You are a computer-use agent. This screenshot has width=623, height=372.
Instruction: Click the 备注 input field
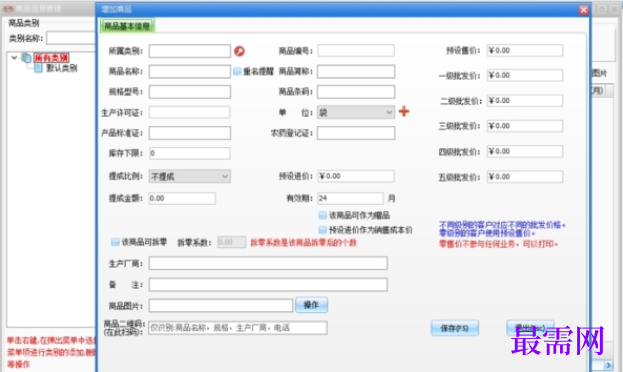[x=268, y=285]
